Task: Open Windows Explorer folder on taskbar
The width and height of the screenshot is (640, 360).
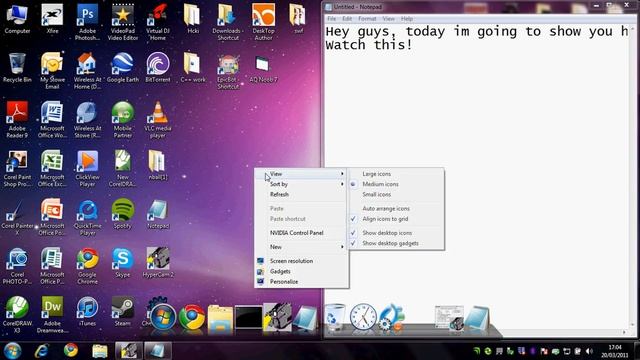Action: pyautogui.click(x=100, y=351)
